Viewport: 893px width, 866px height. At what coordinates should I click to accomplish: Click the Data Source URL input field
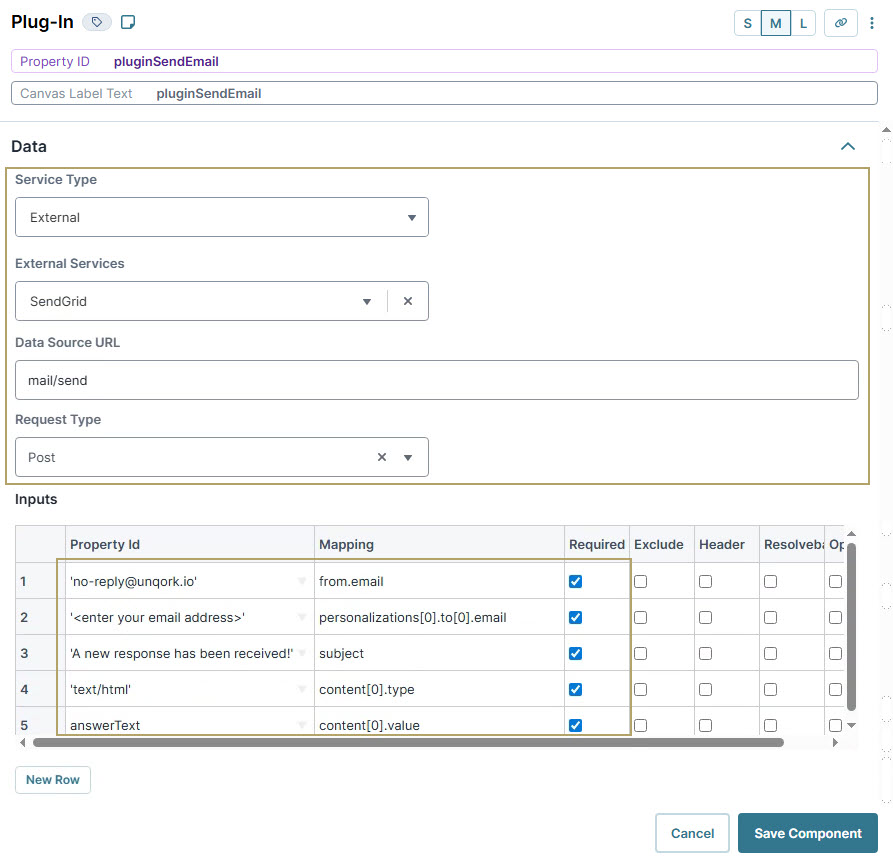[x=437, y=380]
